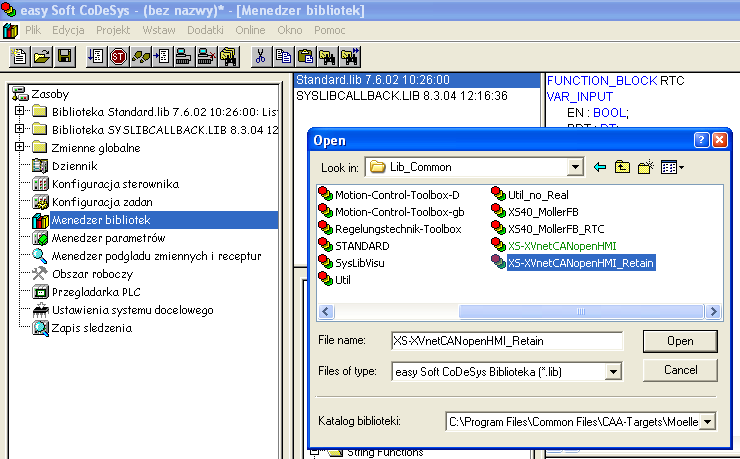Create new folder icon in dialog
The image size is (740, 459).
(x=646, y=167)
